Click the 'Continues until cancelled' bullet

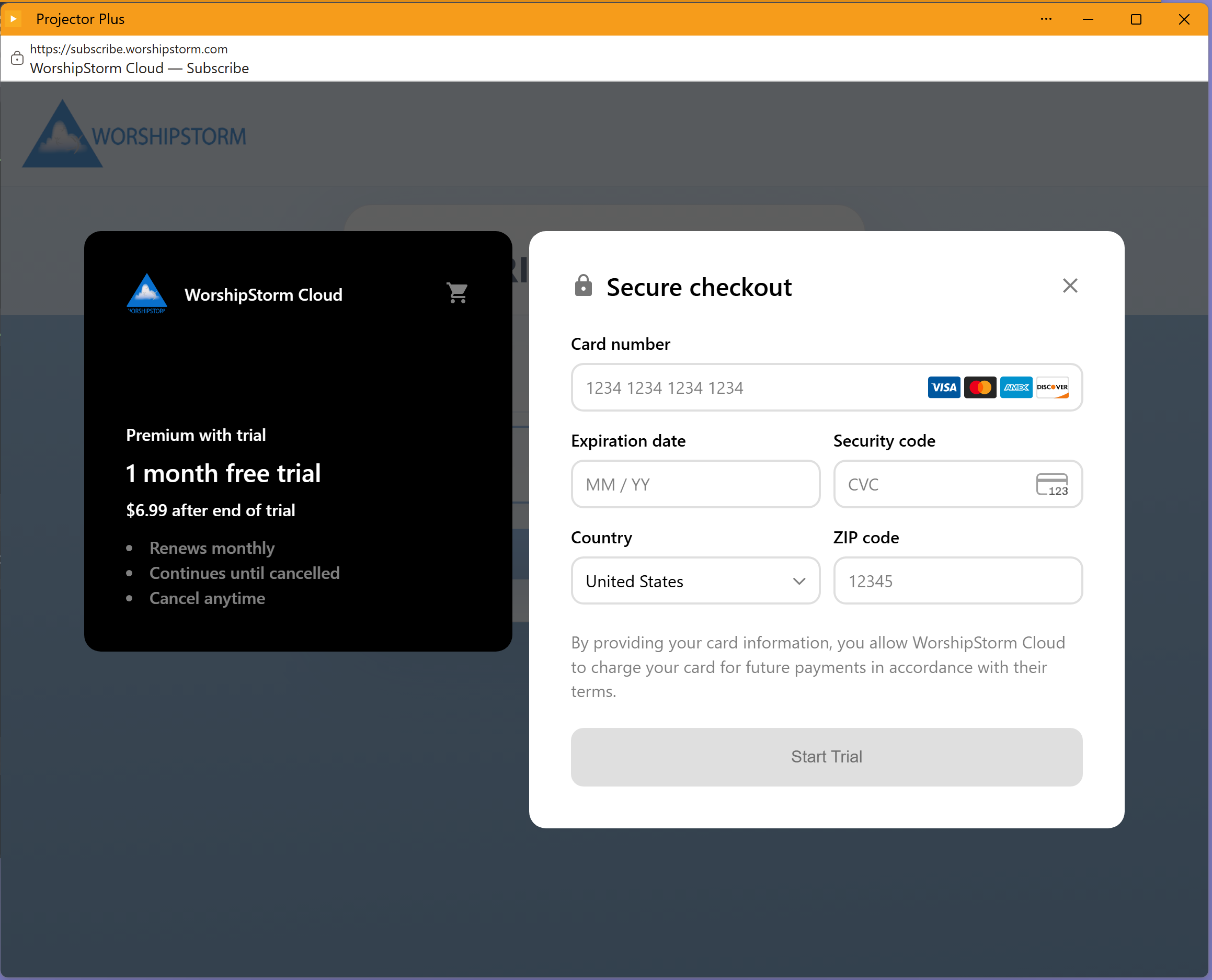[x=244, y=573]
